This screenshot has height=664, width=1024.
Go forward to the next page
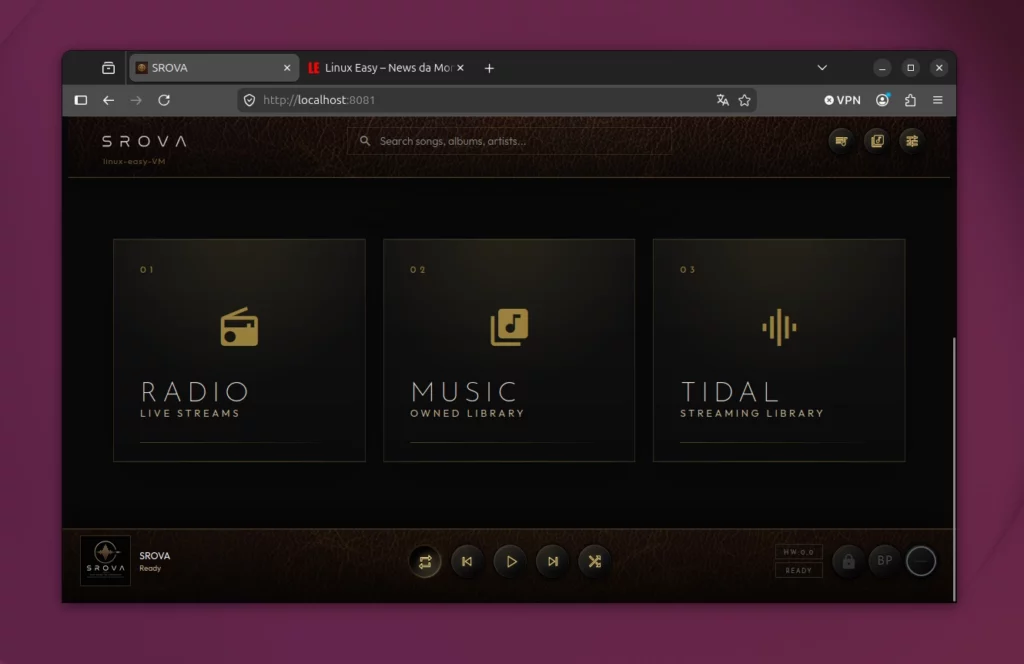coord(136,100)
